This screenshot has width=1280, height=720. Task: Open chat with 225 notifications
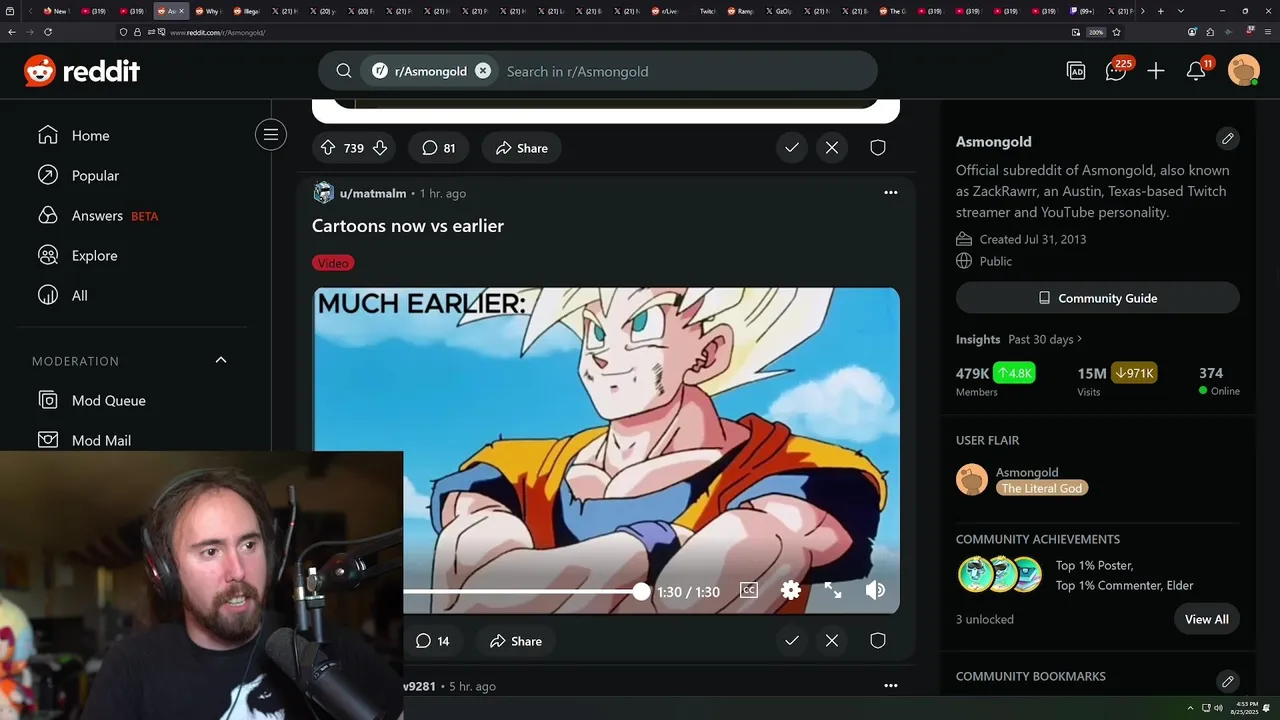point(1116,70)
